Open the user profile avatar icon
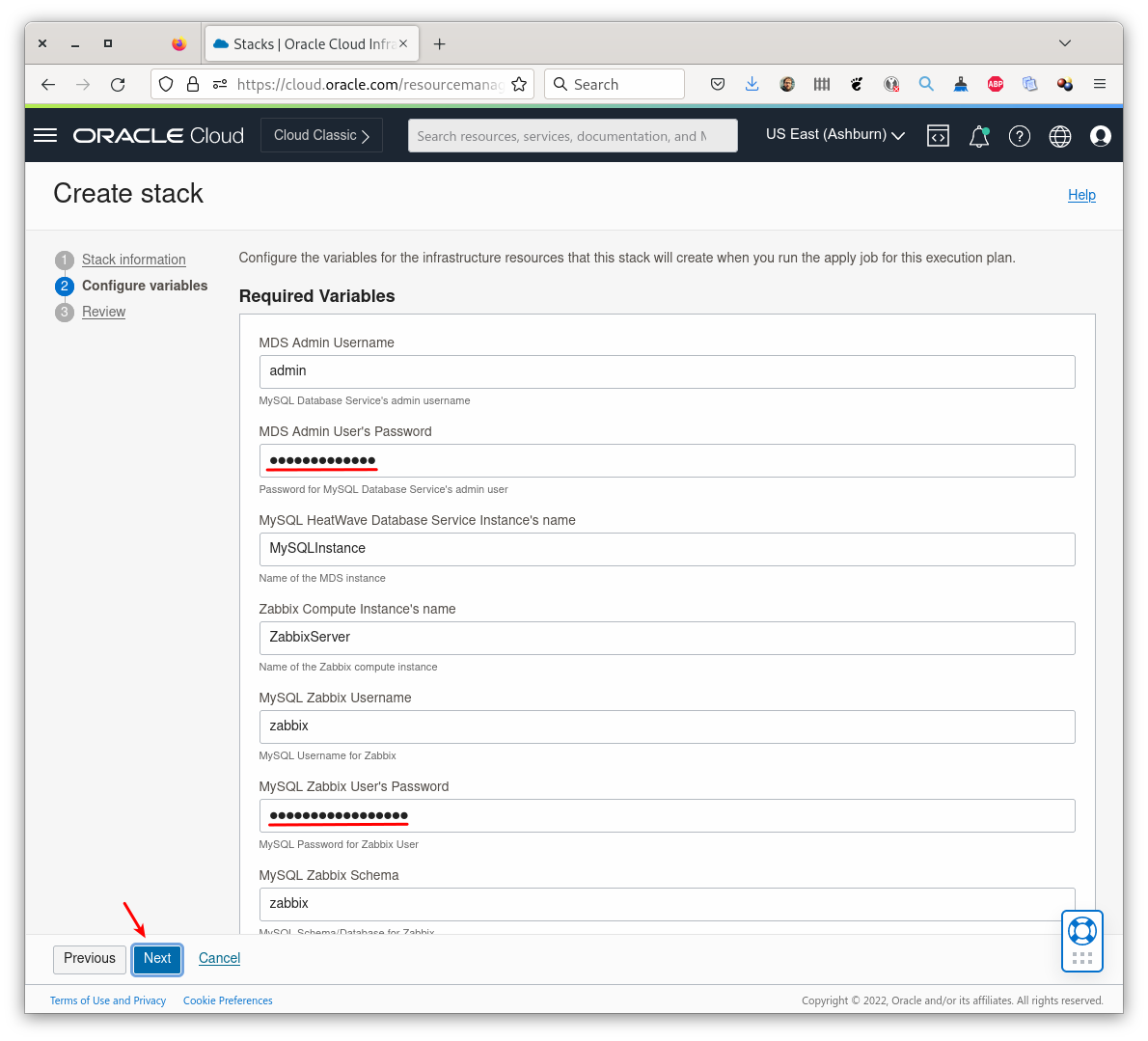Screen dimensions: 1148x1041 click(x=1100, y=136)
